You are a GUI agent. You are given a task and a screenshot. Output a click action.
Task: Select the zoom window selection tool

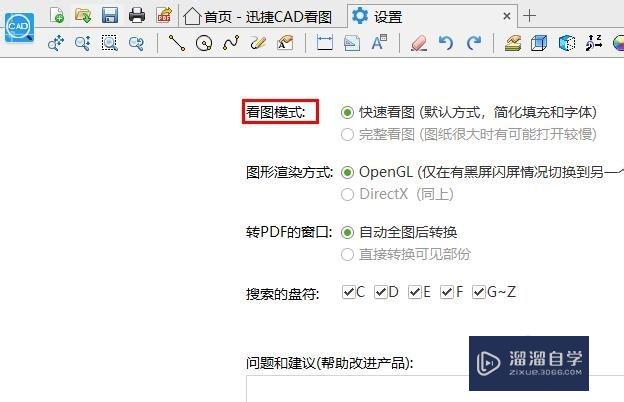pyautogui.click(x=109, y=43)
